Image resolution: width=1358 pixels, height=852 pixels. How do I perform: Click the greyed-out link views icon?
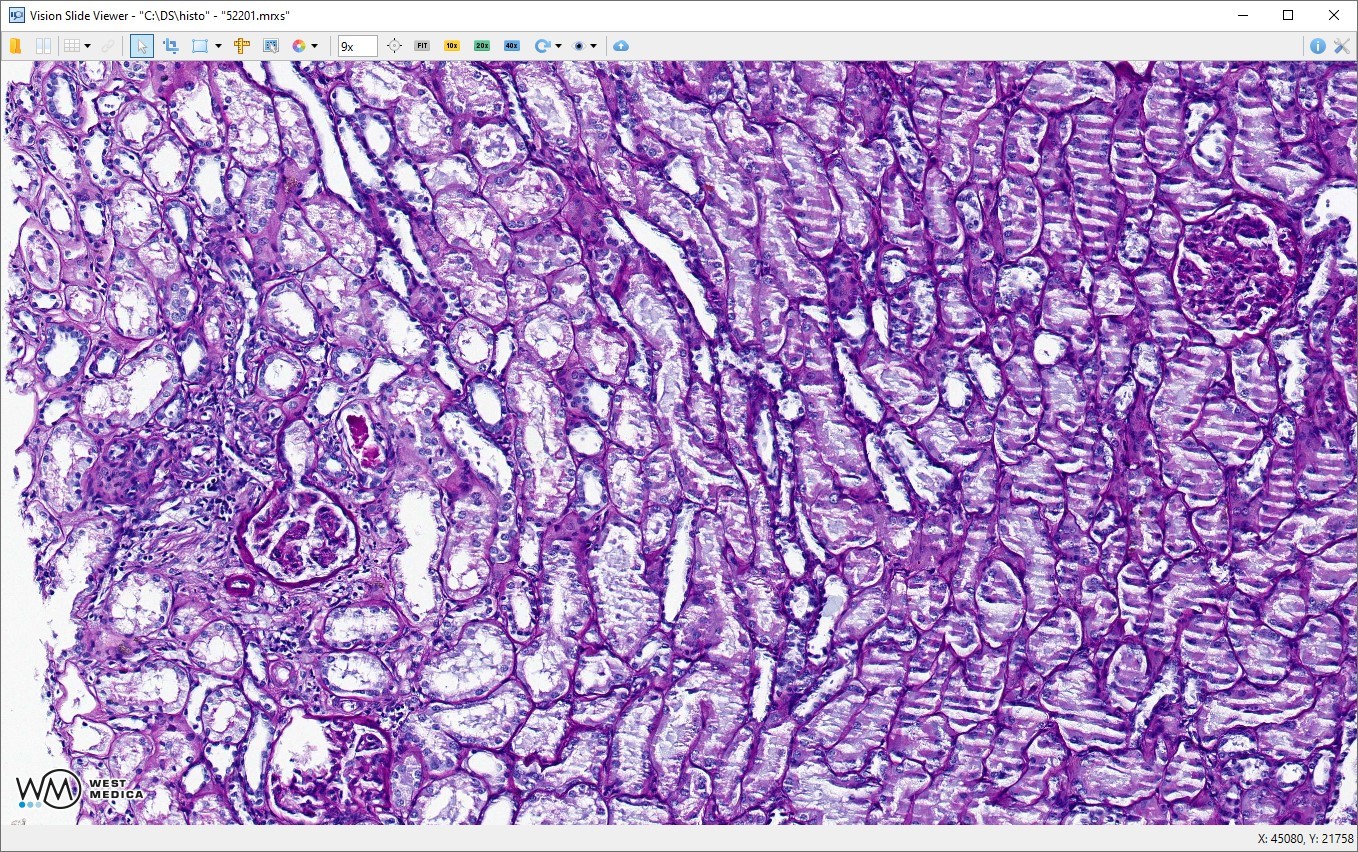click(108, 46)
